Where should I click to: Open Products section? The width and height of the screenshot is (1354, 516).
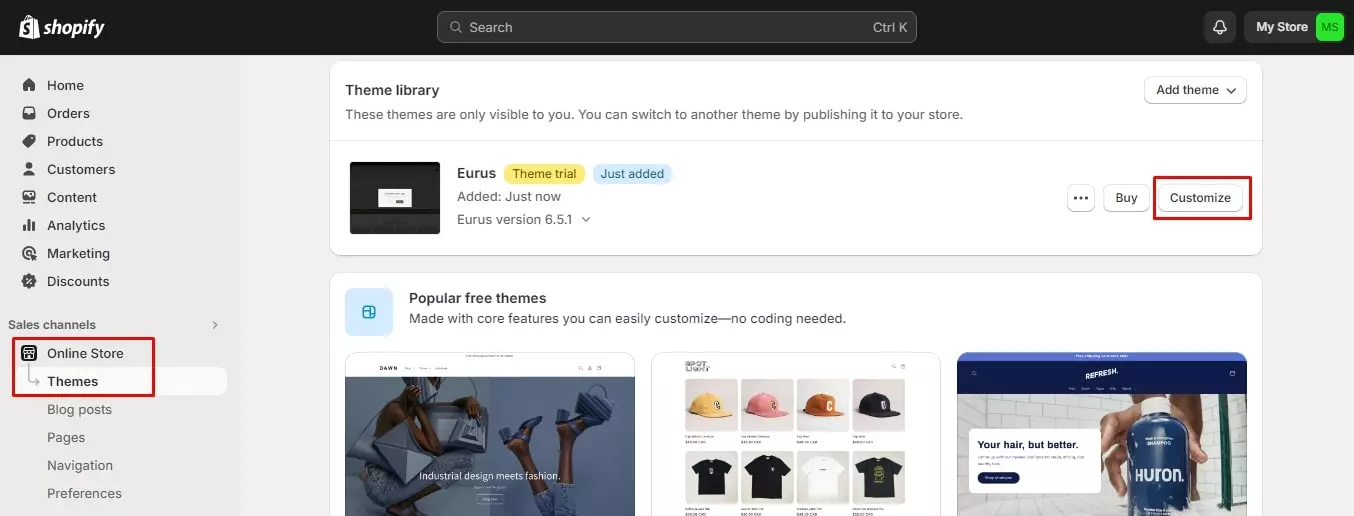pos(75,141)
